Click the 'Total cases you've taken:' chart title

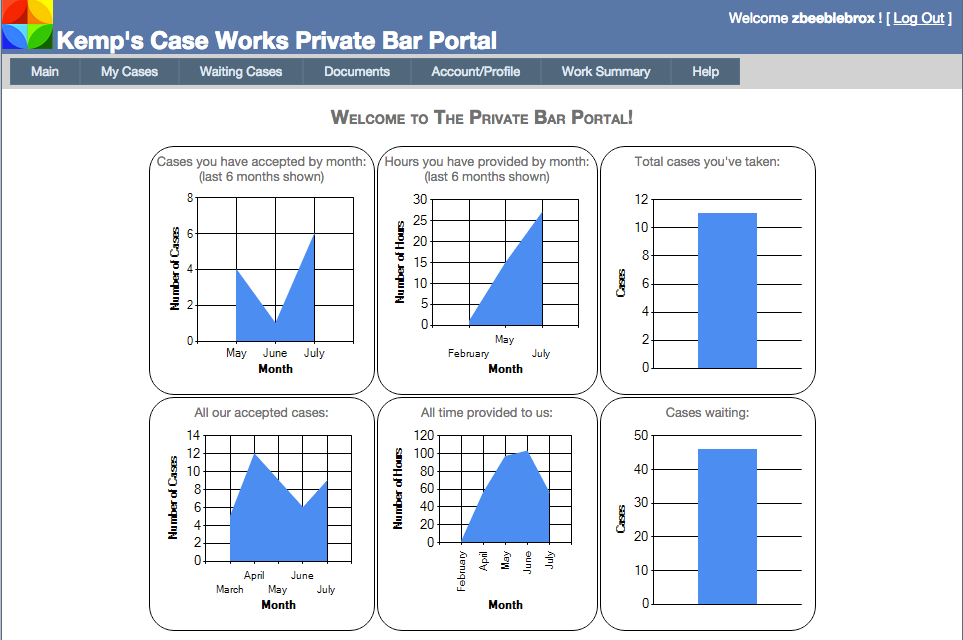click(x=707, y=161)
